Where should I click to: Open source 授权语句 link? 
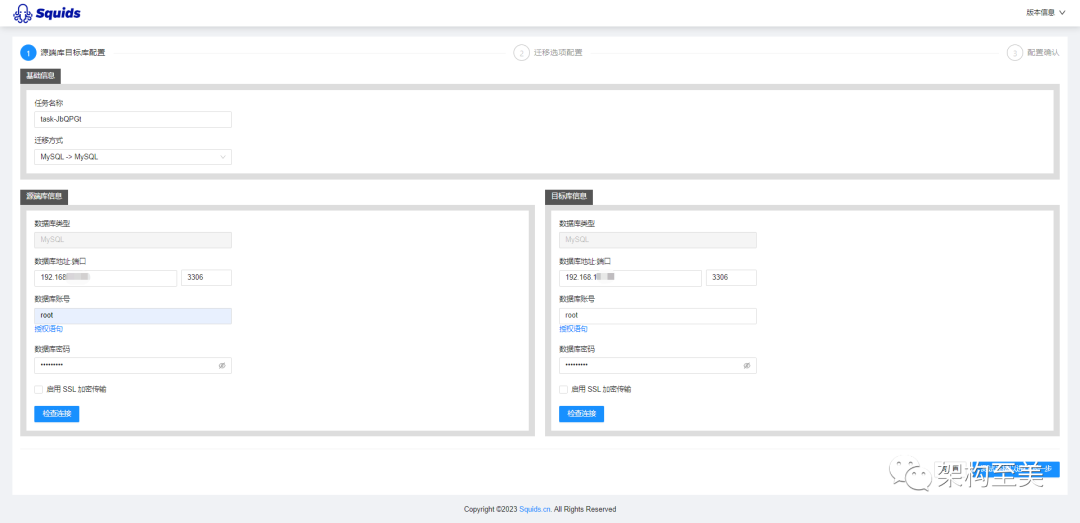click(49, 329)
